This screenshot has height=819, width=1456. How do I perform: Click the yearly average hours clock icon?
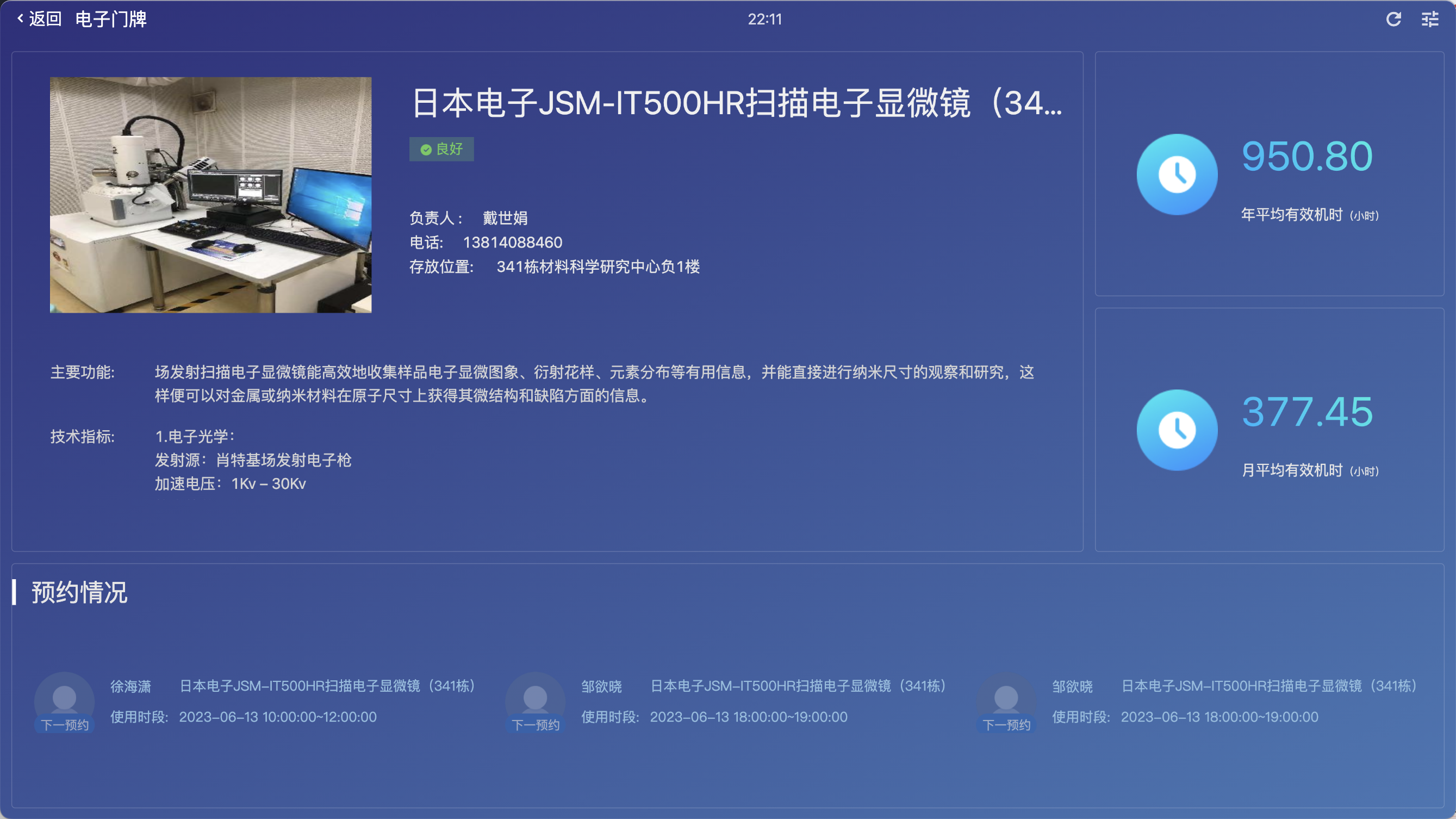pyautogui.click(x=1177, y=174)
